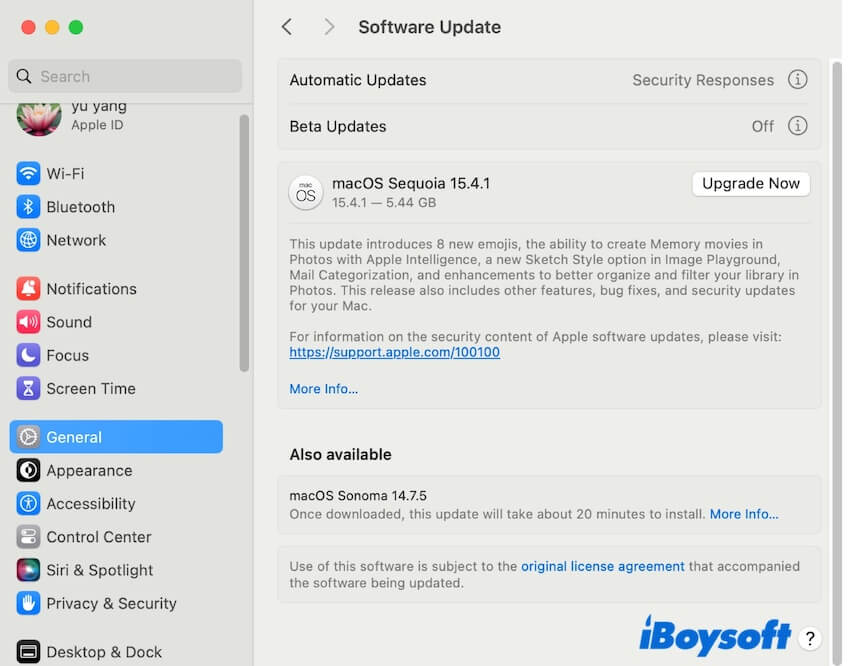Click the macOS Sequoia OS icon
Image resolution: width=850 pixels, height=666 pixels.
(x=306, y=193)
